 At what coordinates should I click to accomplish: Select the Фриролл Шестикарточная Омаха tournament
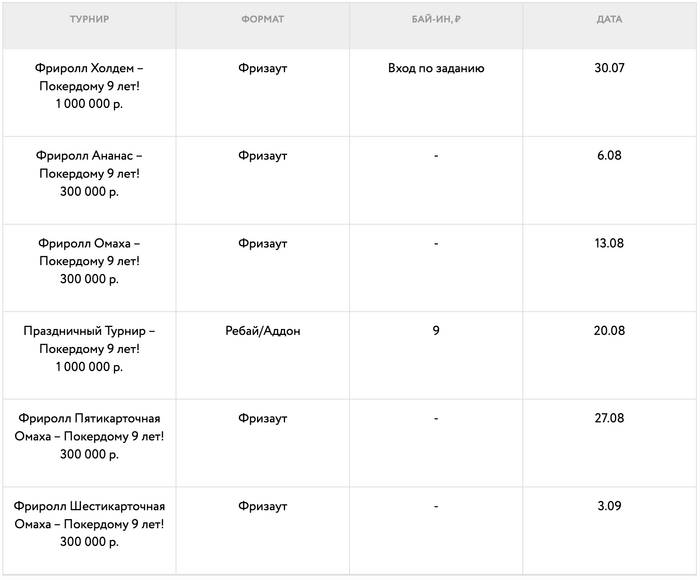[90, 524]
